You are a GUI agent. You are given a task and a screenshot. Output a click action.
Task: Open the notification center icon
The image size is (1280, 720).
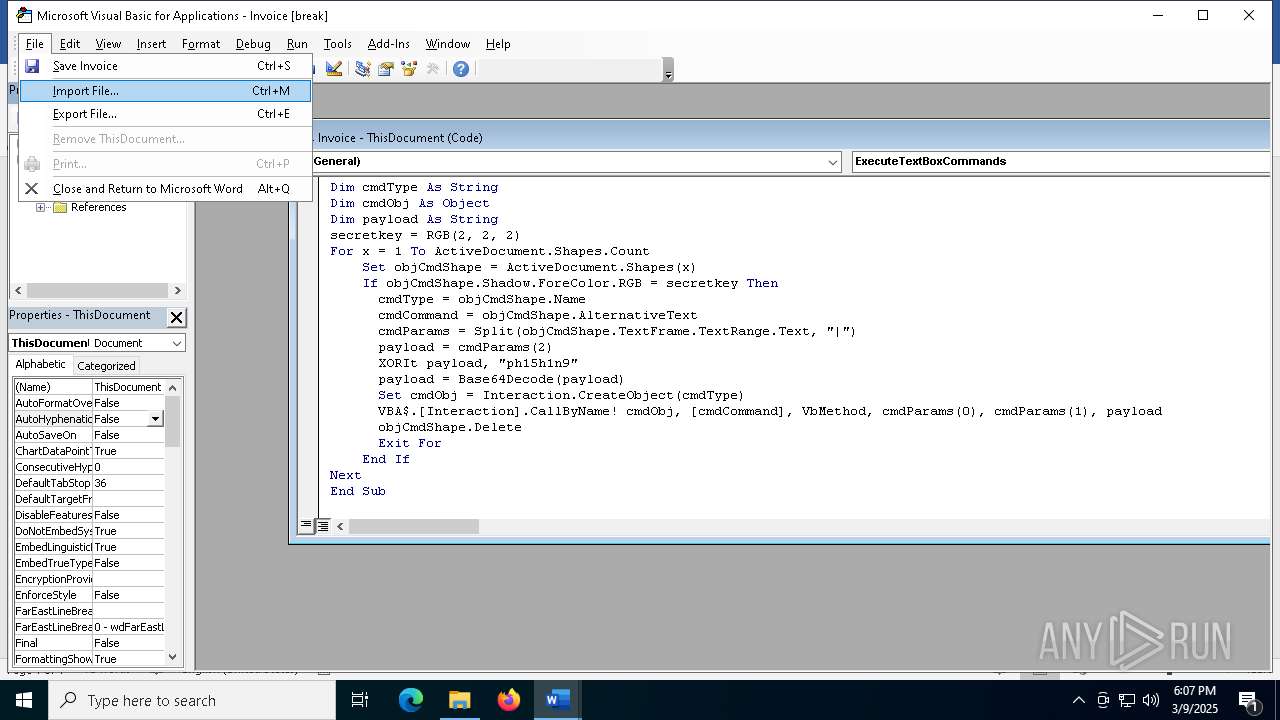(x=1249, y=700)
